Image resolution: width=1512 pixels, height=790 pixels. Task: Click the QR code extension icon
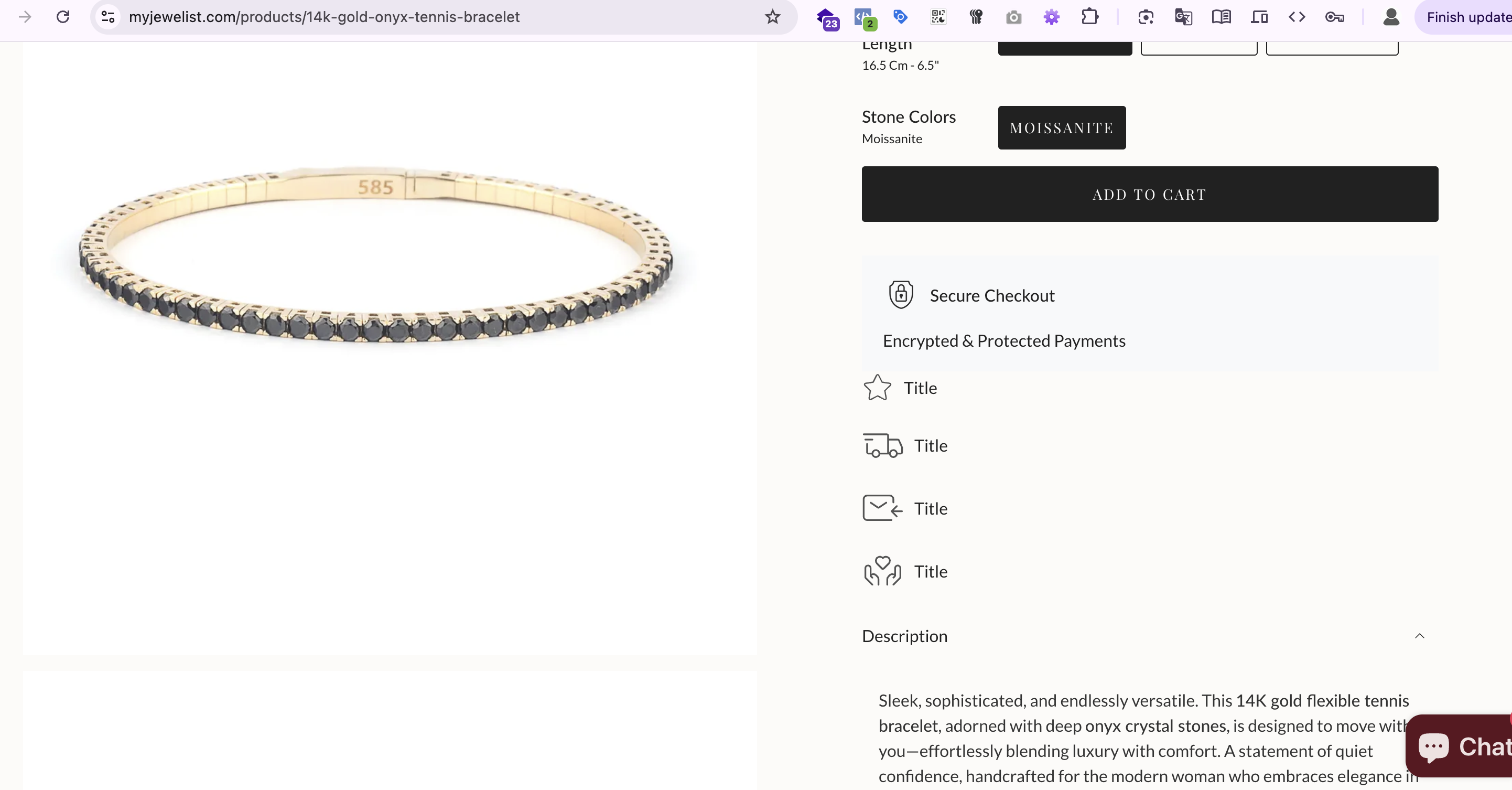click(x=938, y=17)
